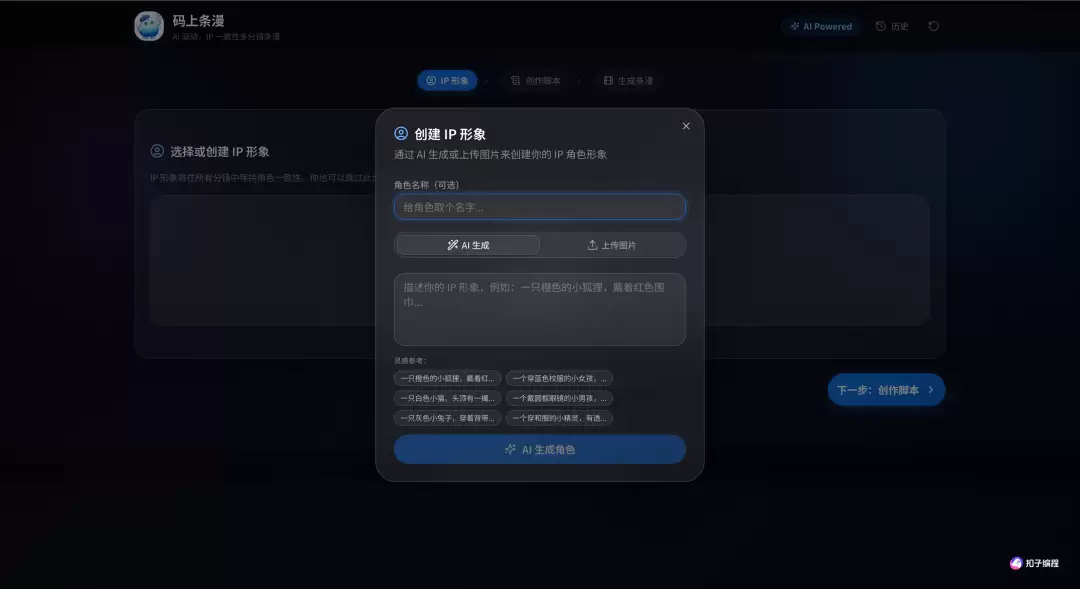Pick the 一只灰色小兔子 inspiration chip

(x=448, y=418)
